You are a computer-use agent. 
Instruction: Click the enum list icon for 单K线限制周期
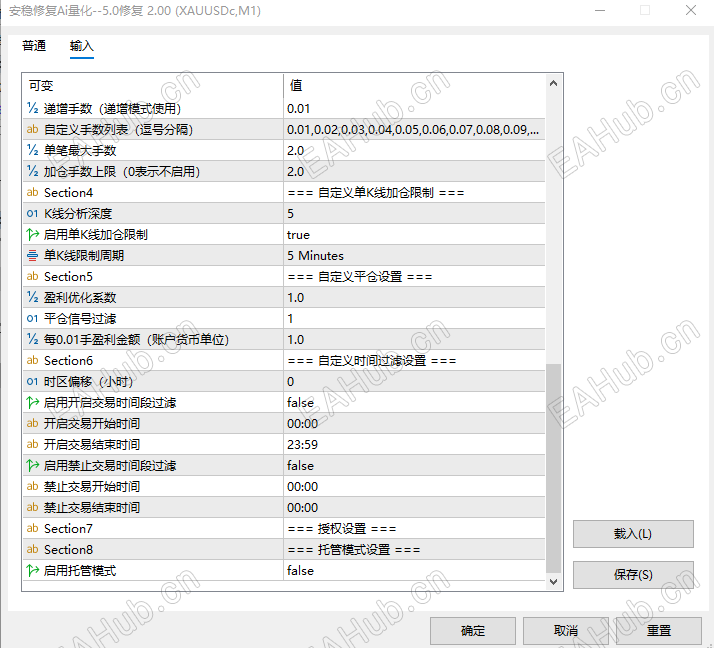32,255
